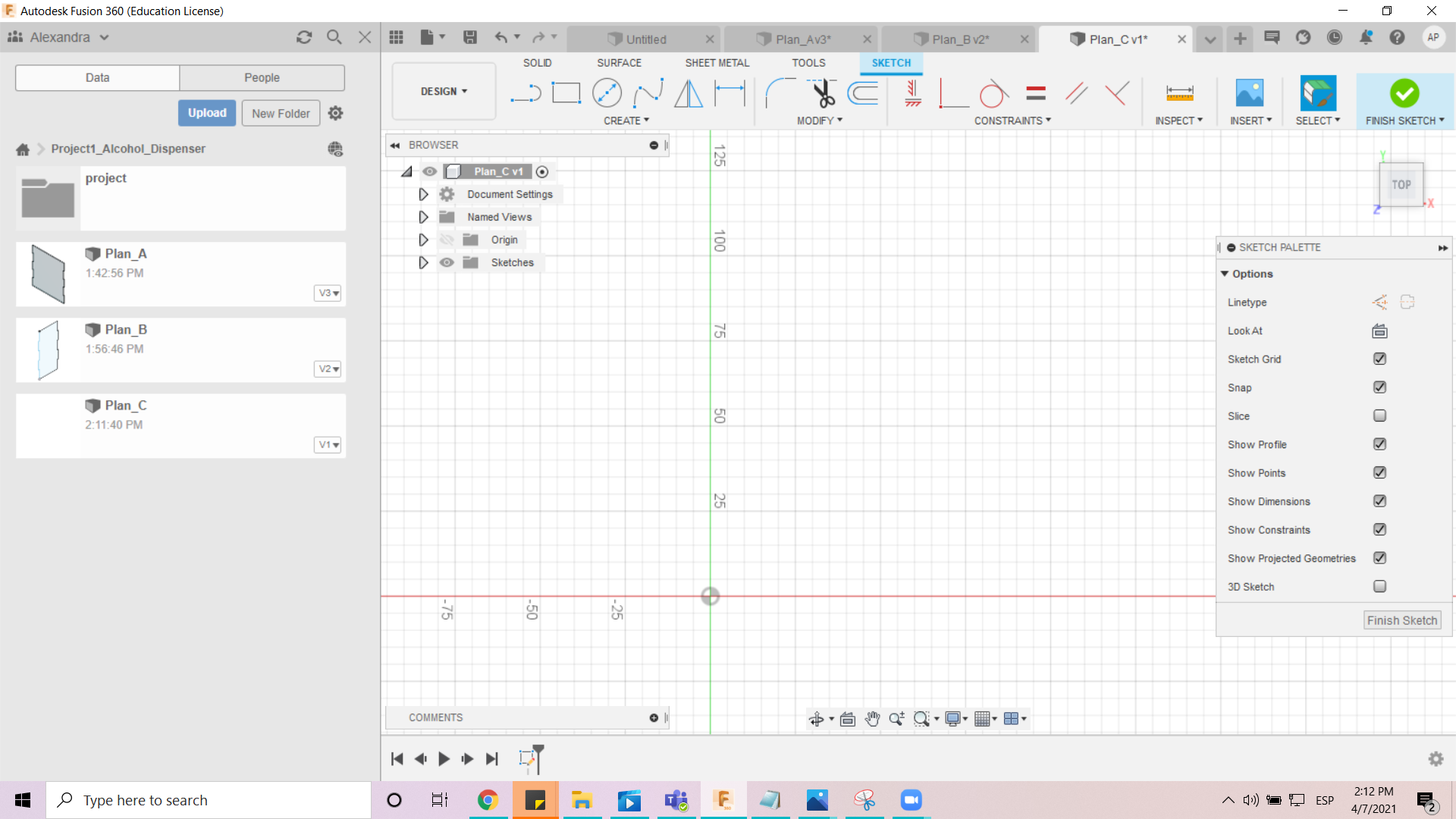Click the Zoom app in Windows taskbar
The image size is (1456, 819).
tap(910, 799)
